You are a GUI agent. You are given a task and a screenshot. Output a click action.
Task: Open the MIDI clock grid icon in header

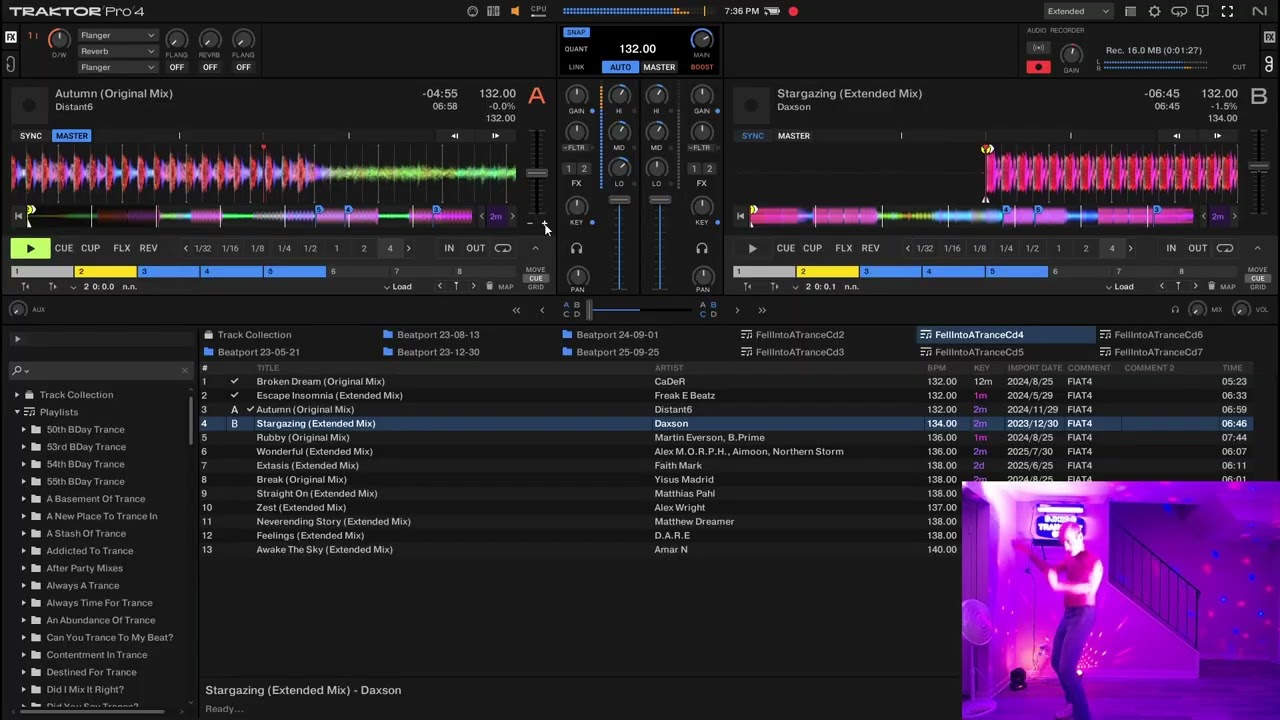[x=493, y=11]
